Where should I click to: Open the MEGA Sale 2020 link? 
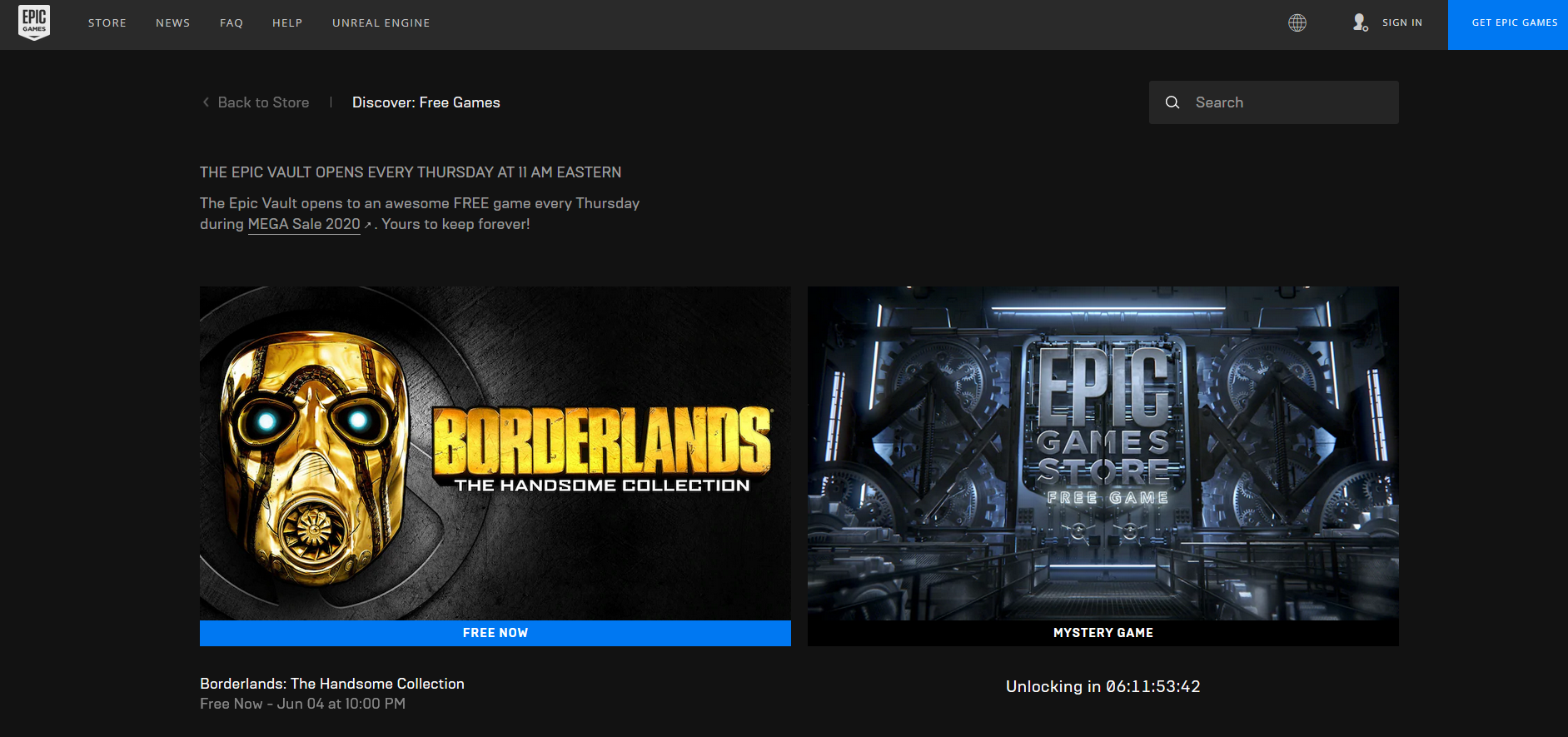(x=304, y=224)
